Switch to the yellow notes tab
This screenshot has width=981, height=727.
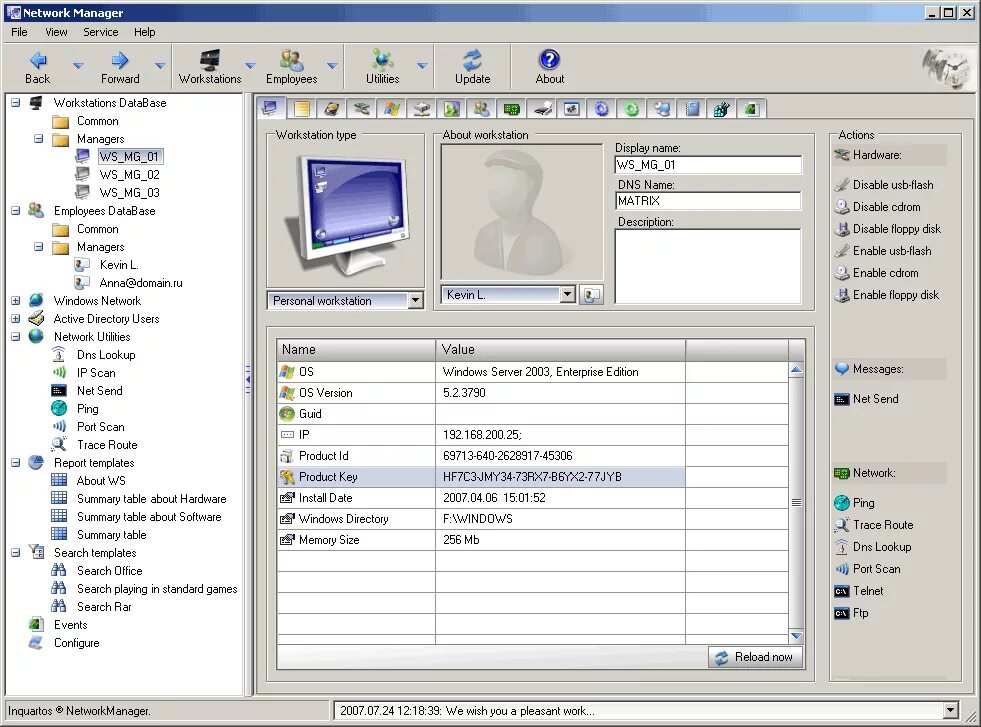[x=302, y=109]
